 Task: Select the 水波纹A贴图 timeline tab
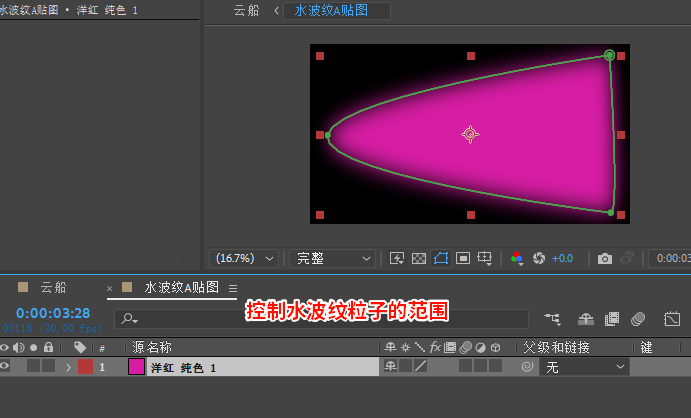click(x=182, y=288)
